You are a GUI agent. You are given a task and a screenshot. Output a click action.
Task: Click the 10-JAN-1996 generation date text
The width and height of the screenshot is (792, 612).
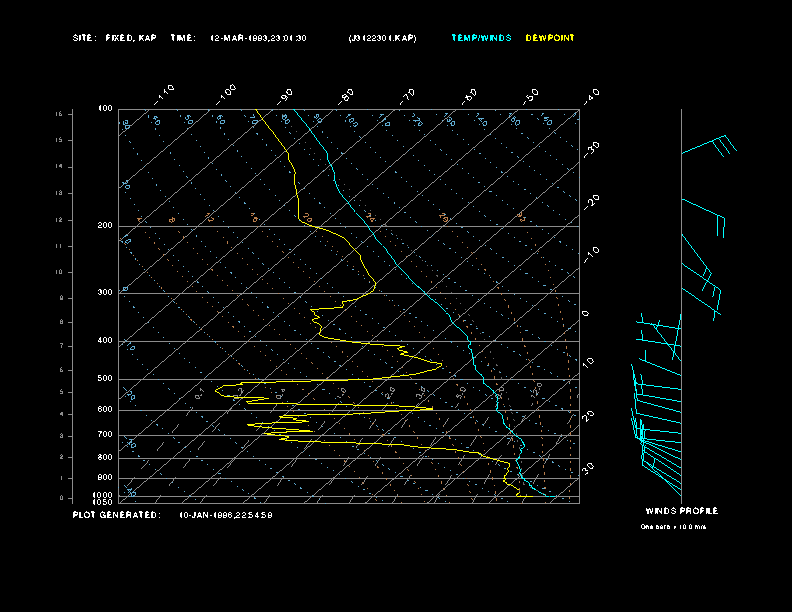point(225,515)
